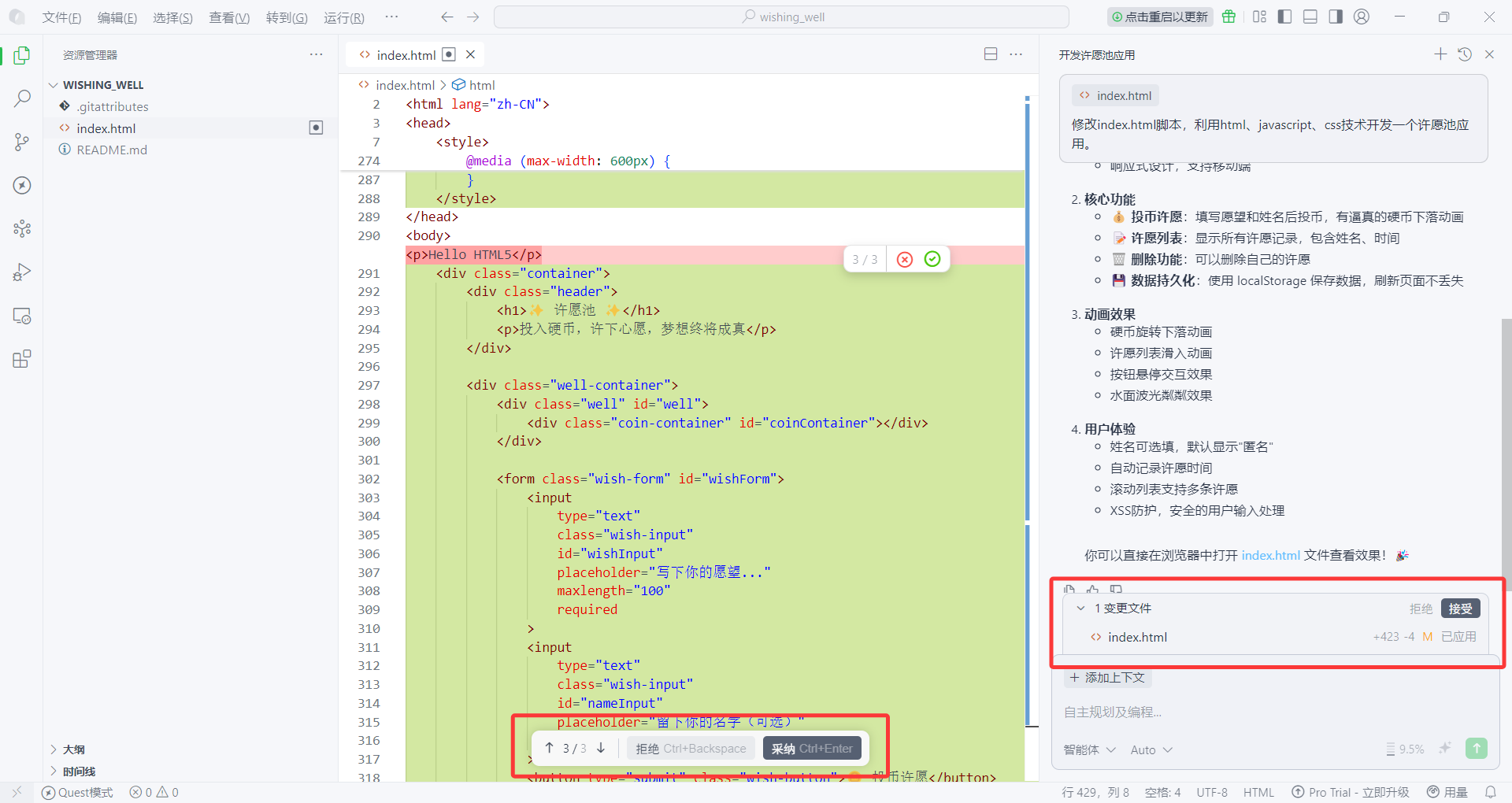Click the sparkle enhance-prompt icon
Viewport: 1512px width, 803px height.
[1444, 749]
